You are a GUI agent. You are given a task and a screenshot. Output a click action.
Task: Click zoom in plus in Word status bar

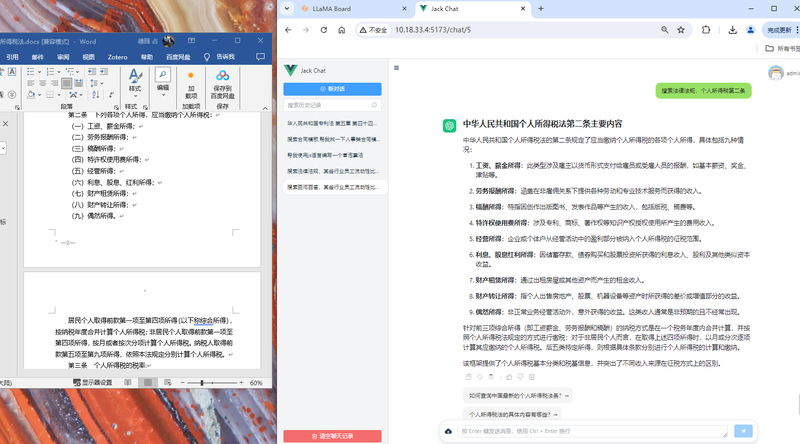pos(241,383)
